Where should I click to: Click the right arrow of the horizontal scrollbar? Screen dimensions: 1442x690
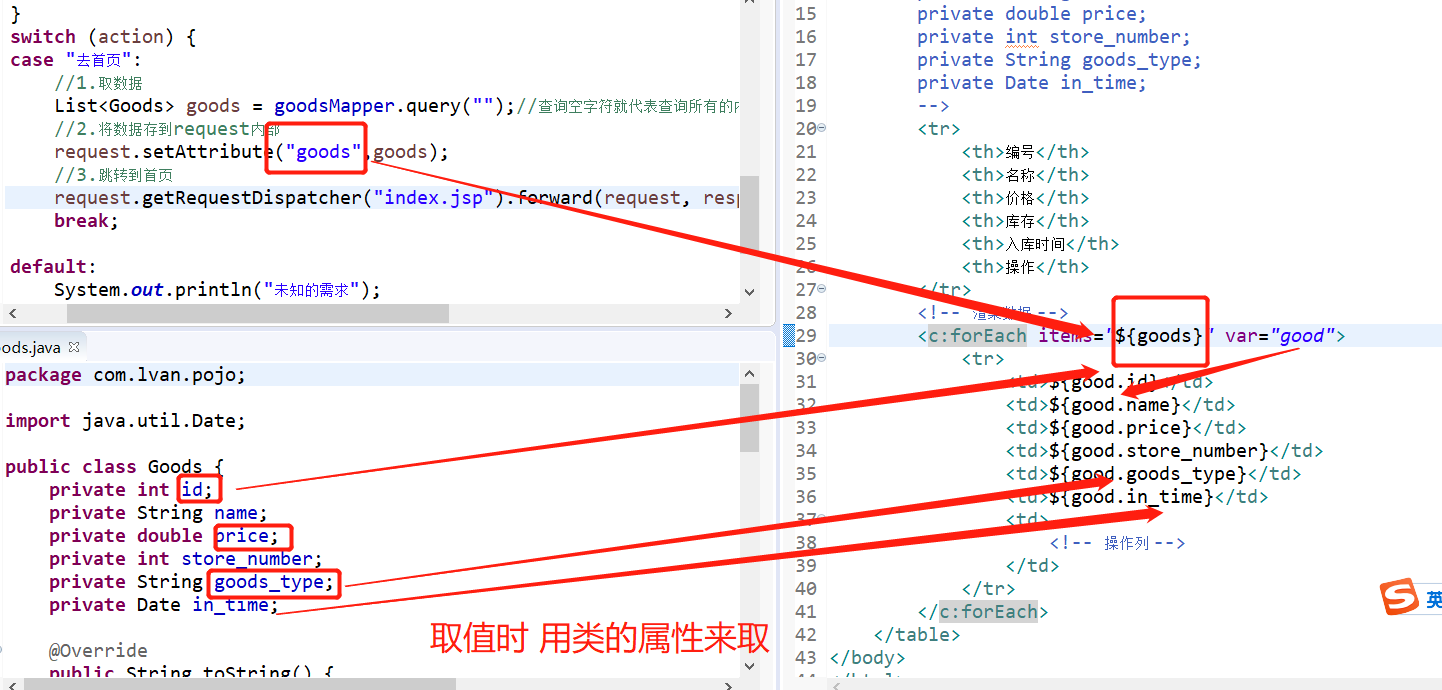728,313
